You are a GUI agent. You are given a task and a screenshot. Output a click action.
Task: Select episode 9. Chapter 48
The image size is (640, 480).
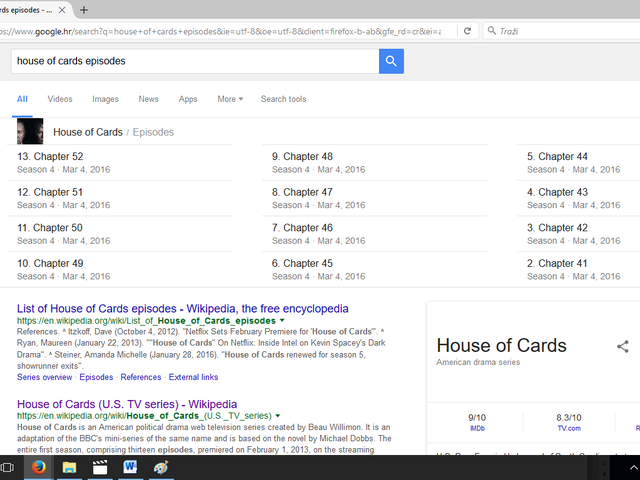tap(375, 162)
